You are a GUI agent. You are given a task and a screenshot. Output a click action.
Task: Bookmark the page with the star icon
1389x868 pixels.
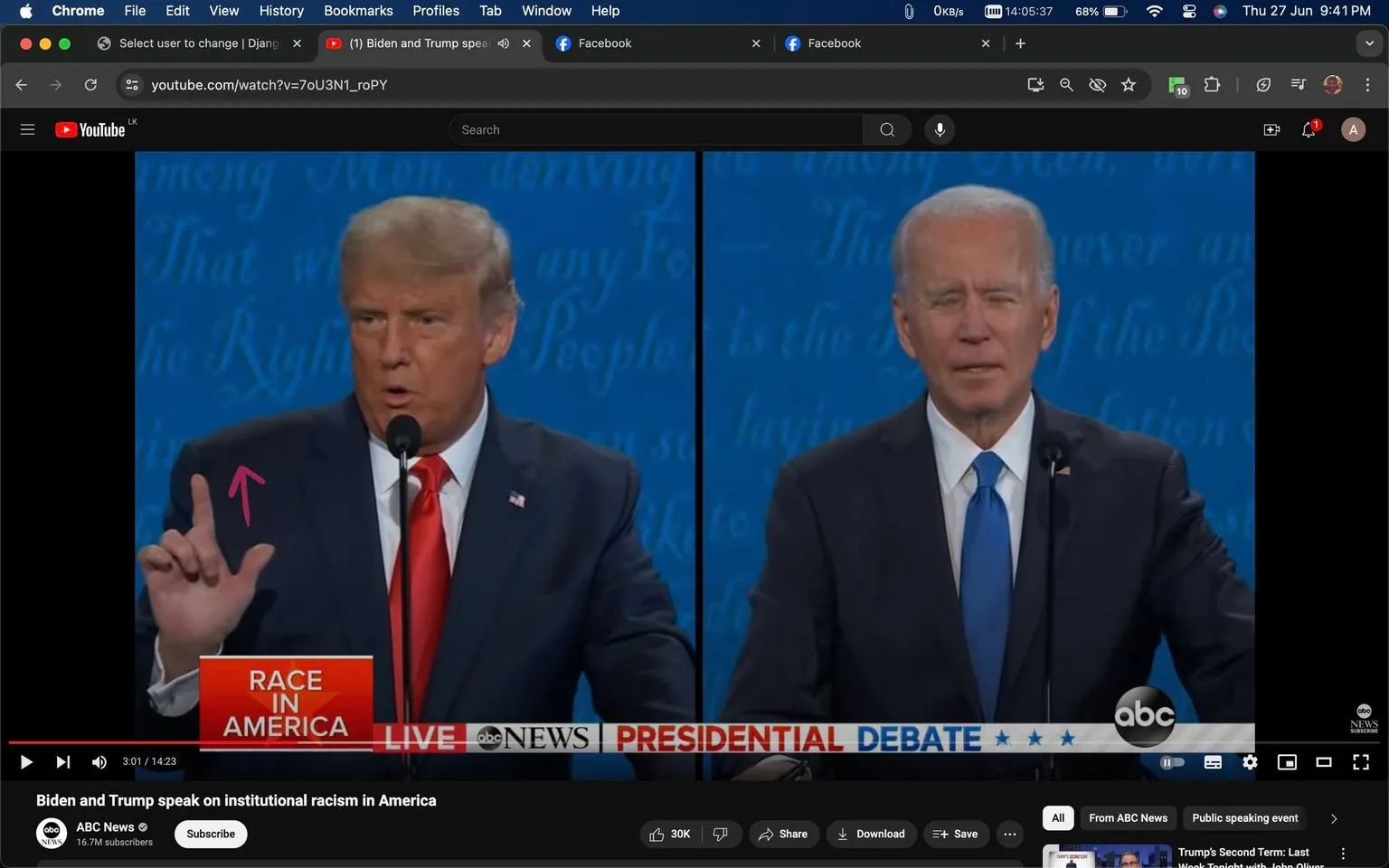pyautogui.click(x=1128, y=84)
